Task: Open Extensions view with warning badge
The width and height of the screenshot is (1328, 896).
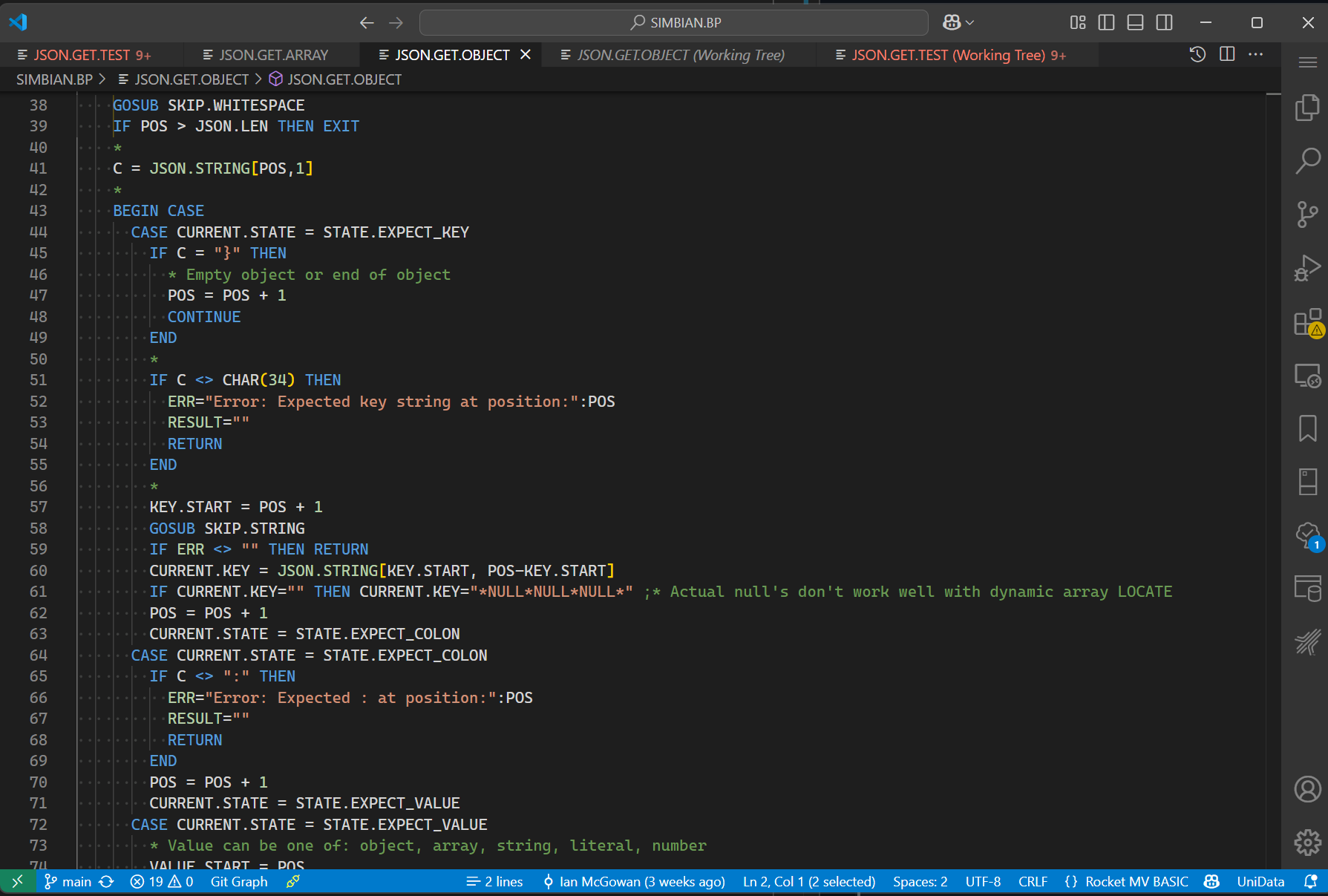Action: click(x=1307, y=322)
